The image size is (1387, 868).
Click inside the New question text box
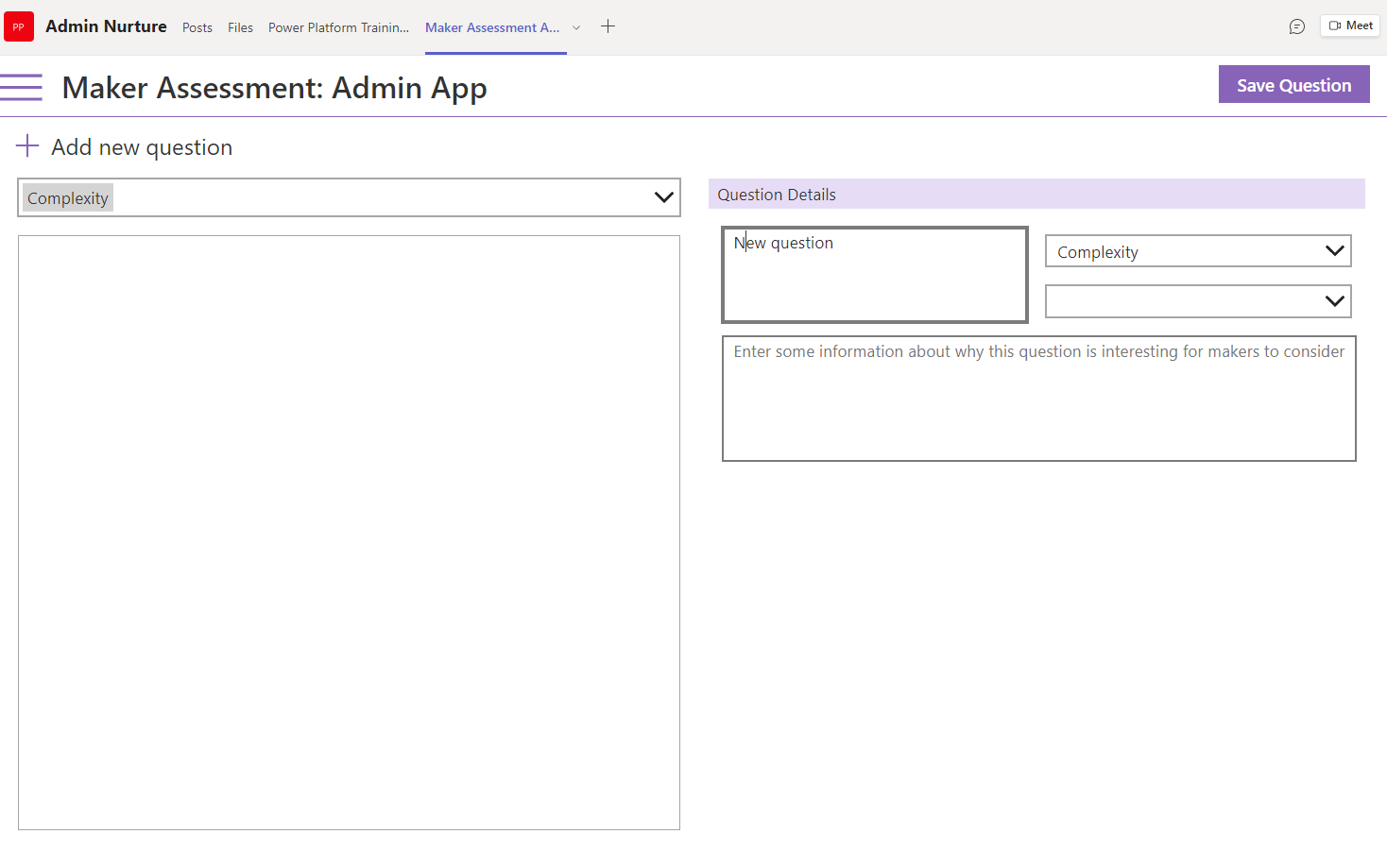[x=874, y=274]
